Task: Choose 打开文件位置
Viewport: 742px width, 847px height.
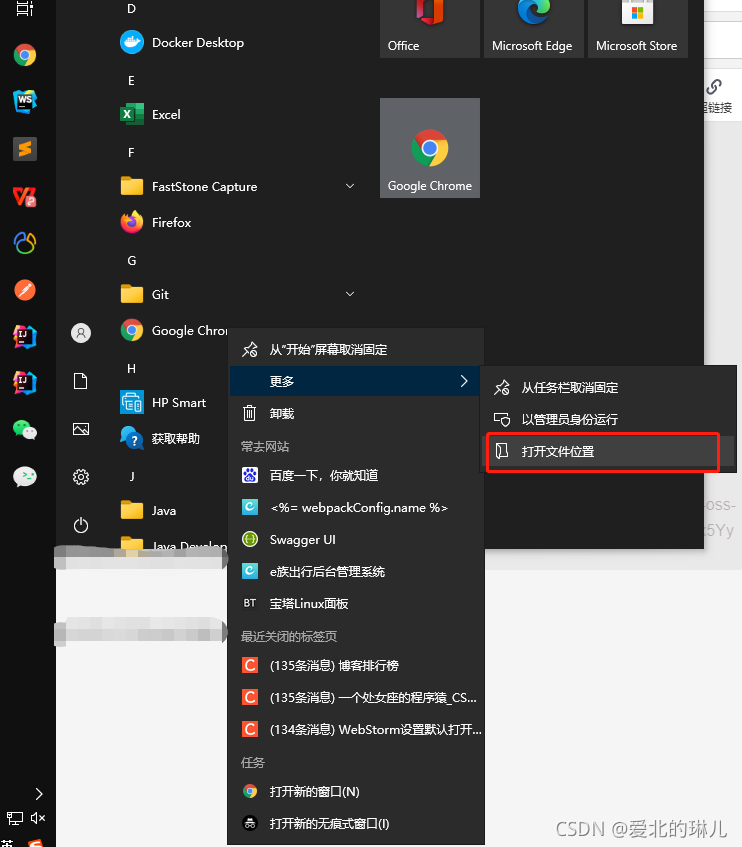Action: point(608,451)
